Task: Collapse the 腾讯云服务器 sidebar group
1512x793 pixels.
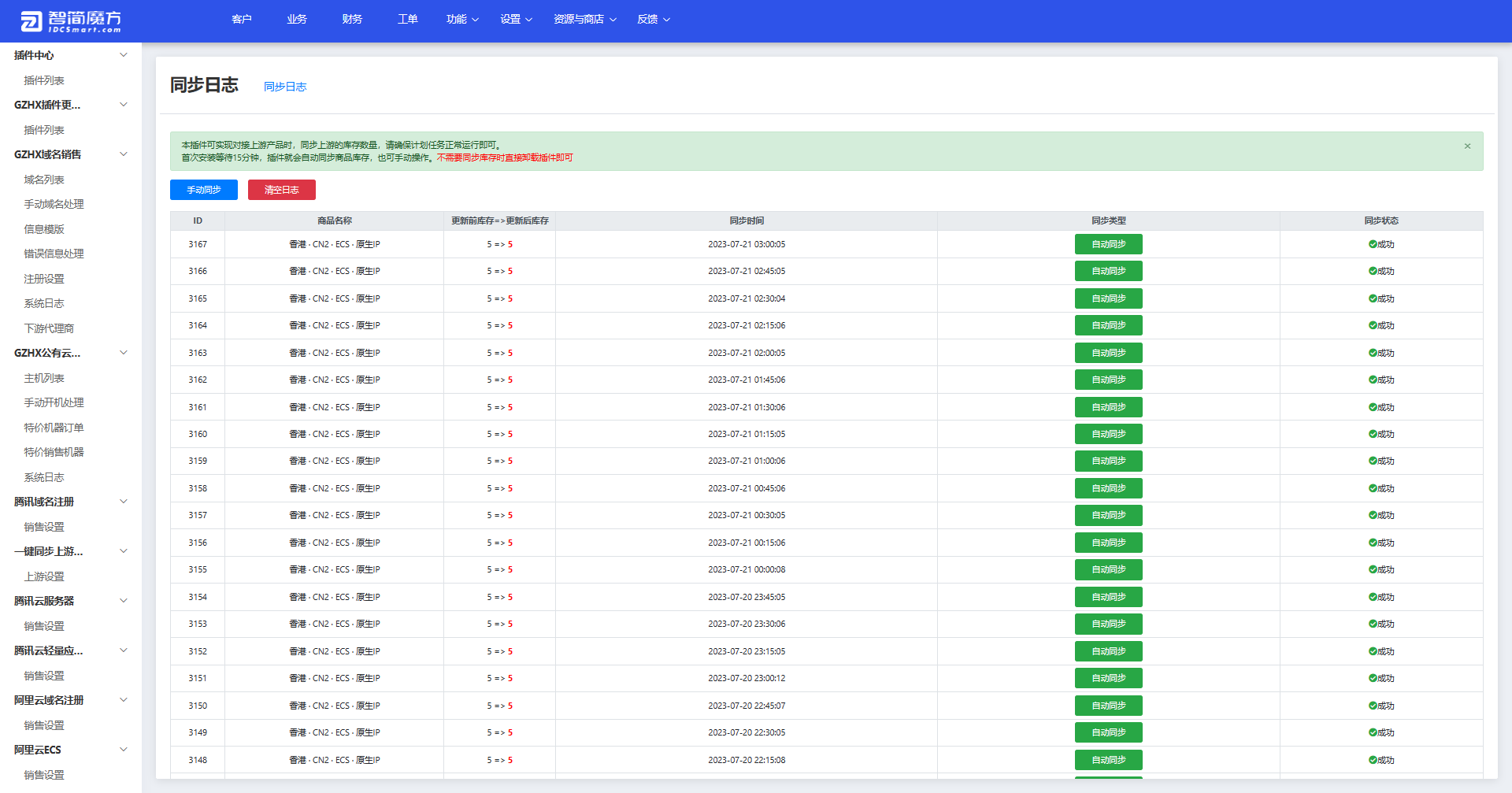Action: pyautogui.click(x=123, y=601)
